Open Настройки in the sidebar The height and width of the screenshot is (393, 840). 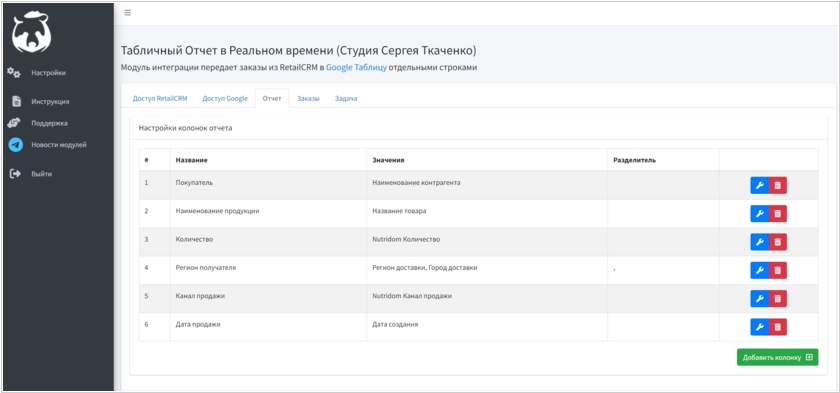pos(49,73)
